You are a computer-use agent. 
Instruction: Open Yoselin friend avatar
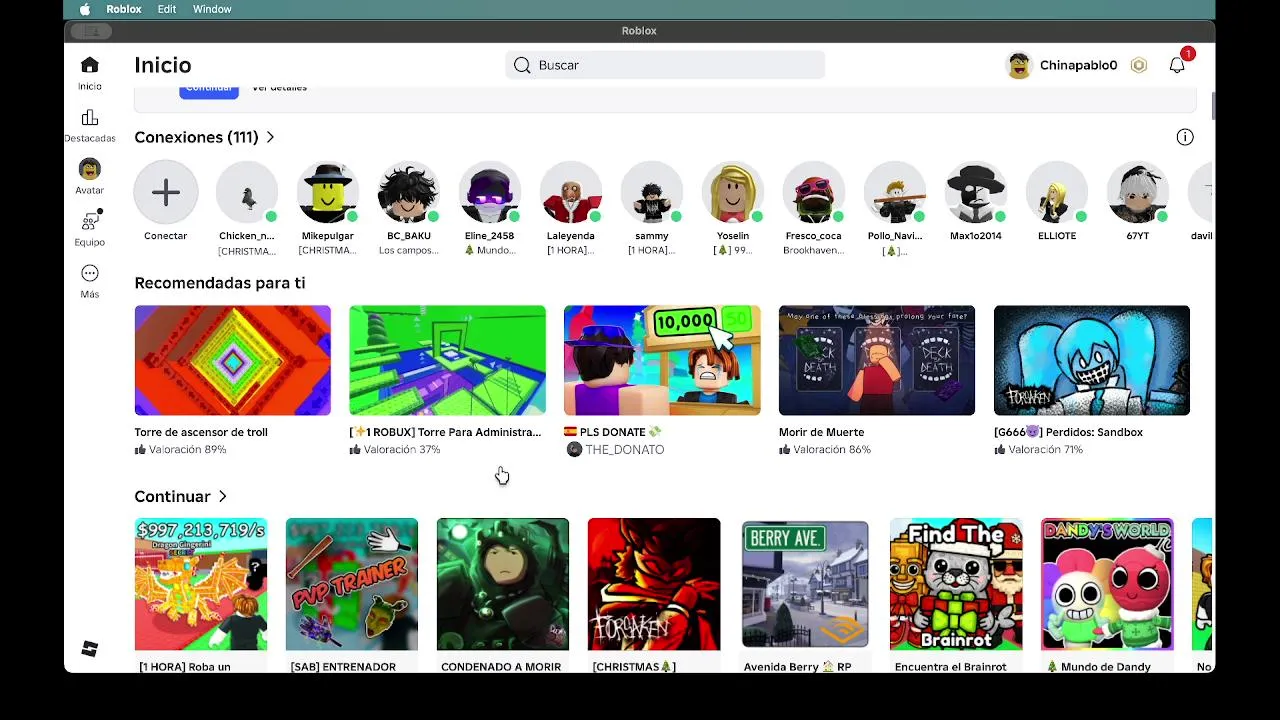(x=733, y=192)
